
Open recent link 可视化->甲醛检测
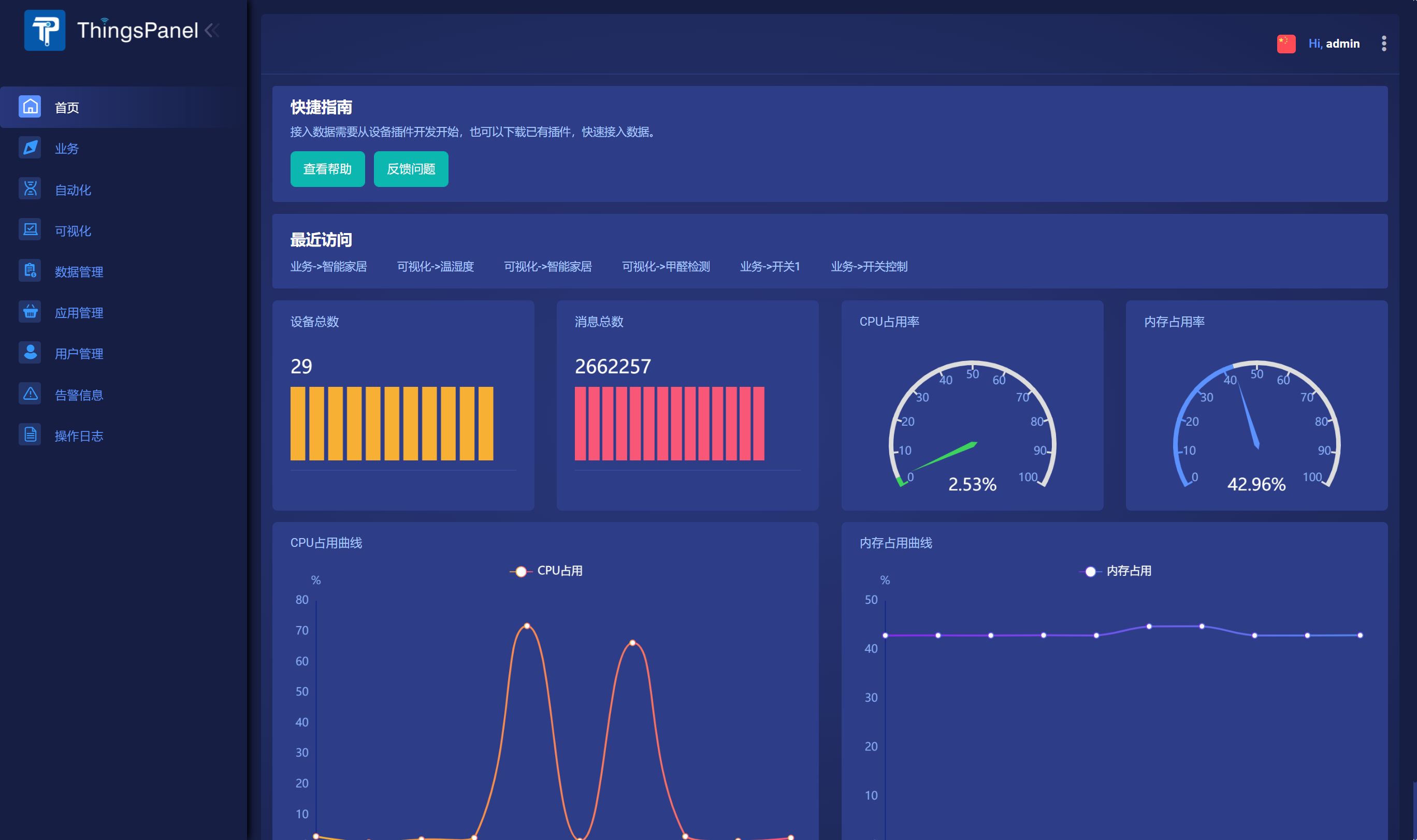point(666,266)
